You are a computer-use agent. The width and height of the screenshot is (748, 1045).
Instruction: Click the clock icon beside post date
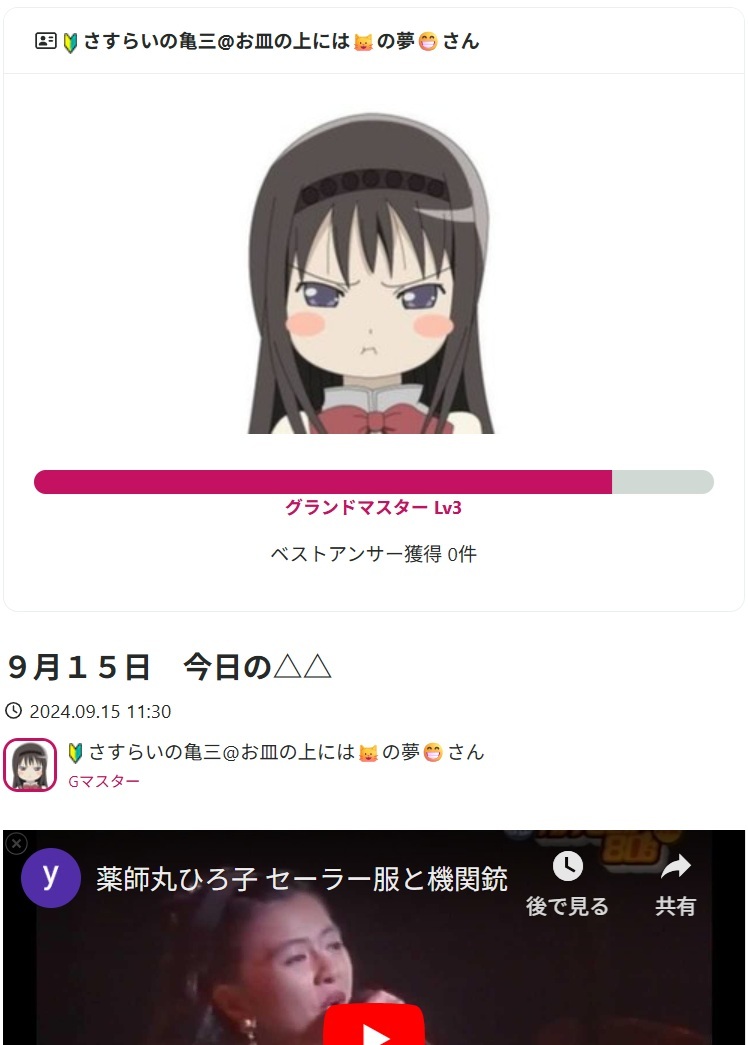13,711
